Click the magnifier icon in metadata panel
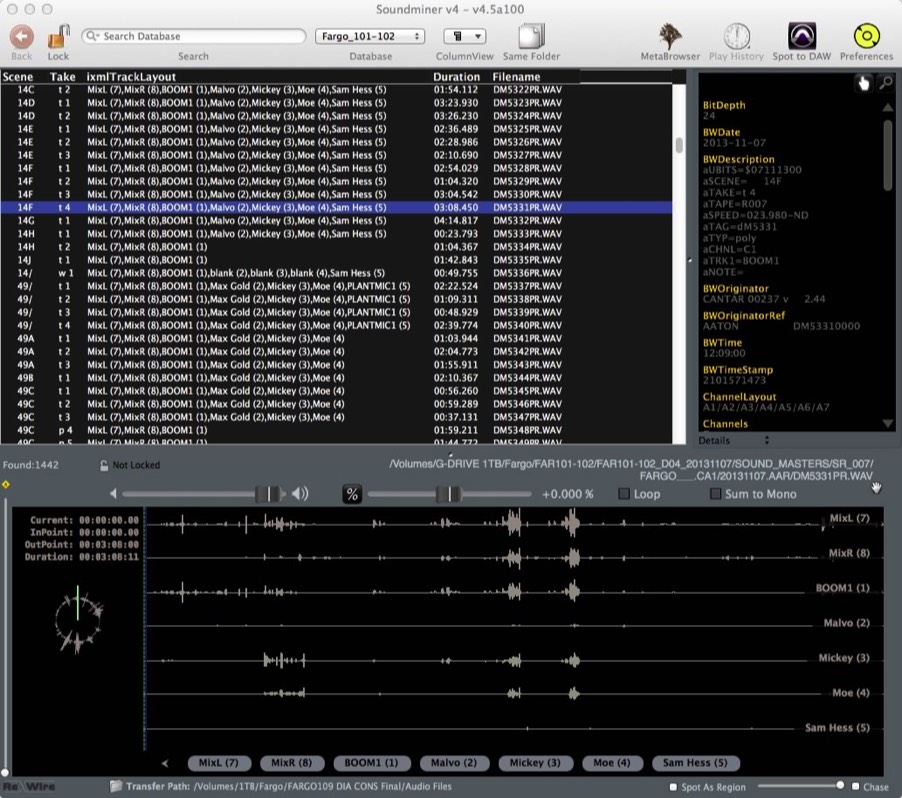The width and height of the screenshot is (902, 798). click(886, 83)
